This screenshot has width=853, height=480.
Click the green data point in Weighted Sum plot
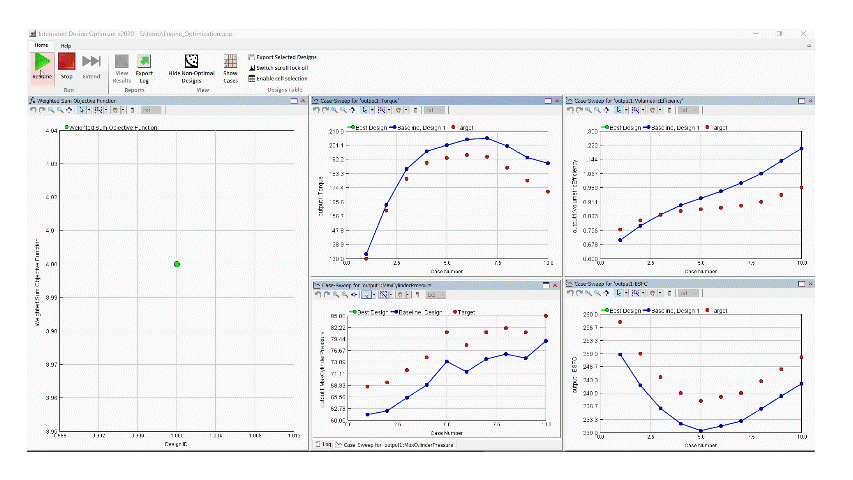177,264
